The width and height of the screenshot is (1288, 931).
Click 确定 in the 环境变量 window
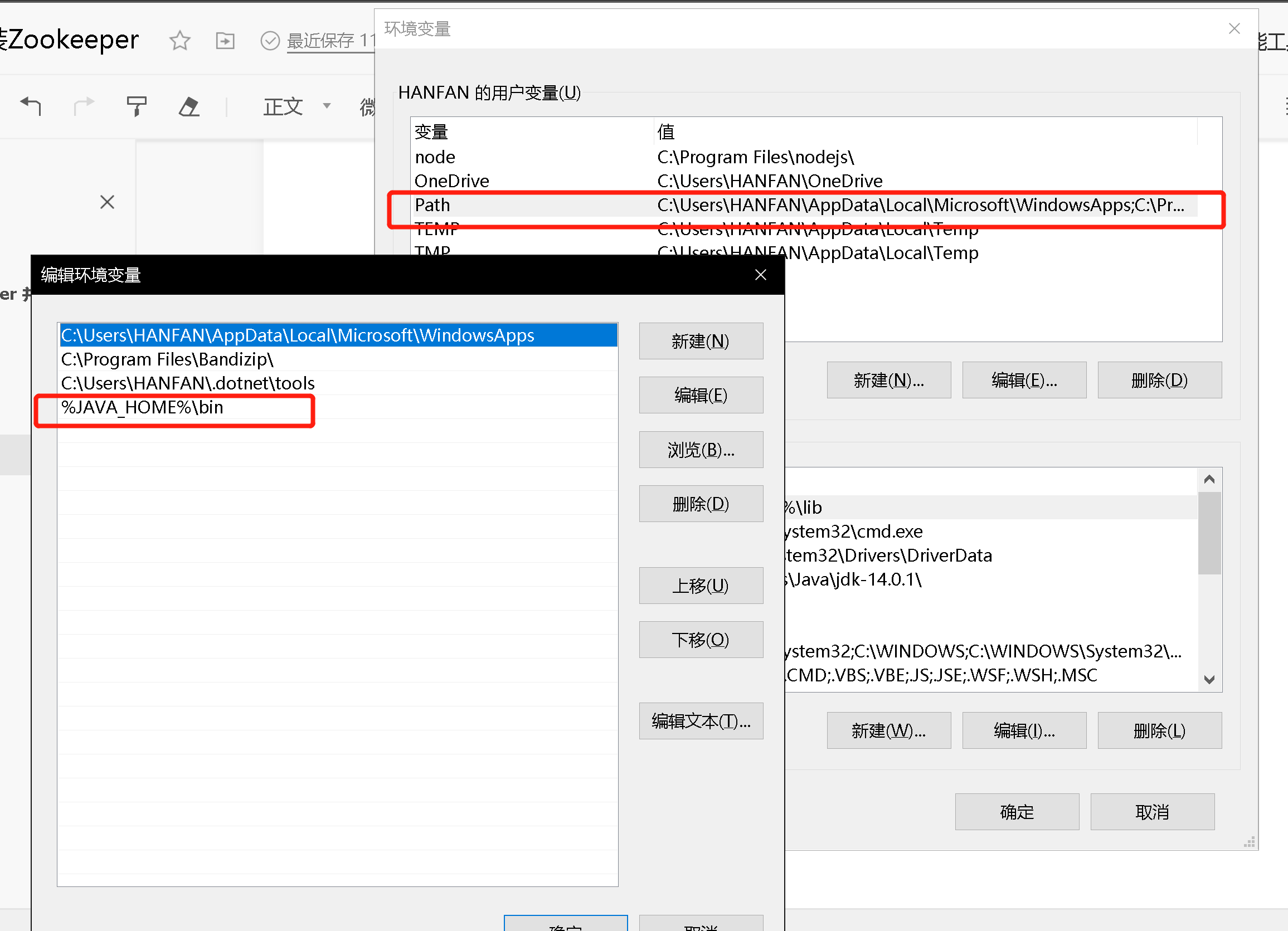point(1017,812)
